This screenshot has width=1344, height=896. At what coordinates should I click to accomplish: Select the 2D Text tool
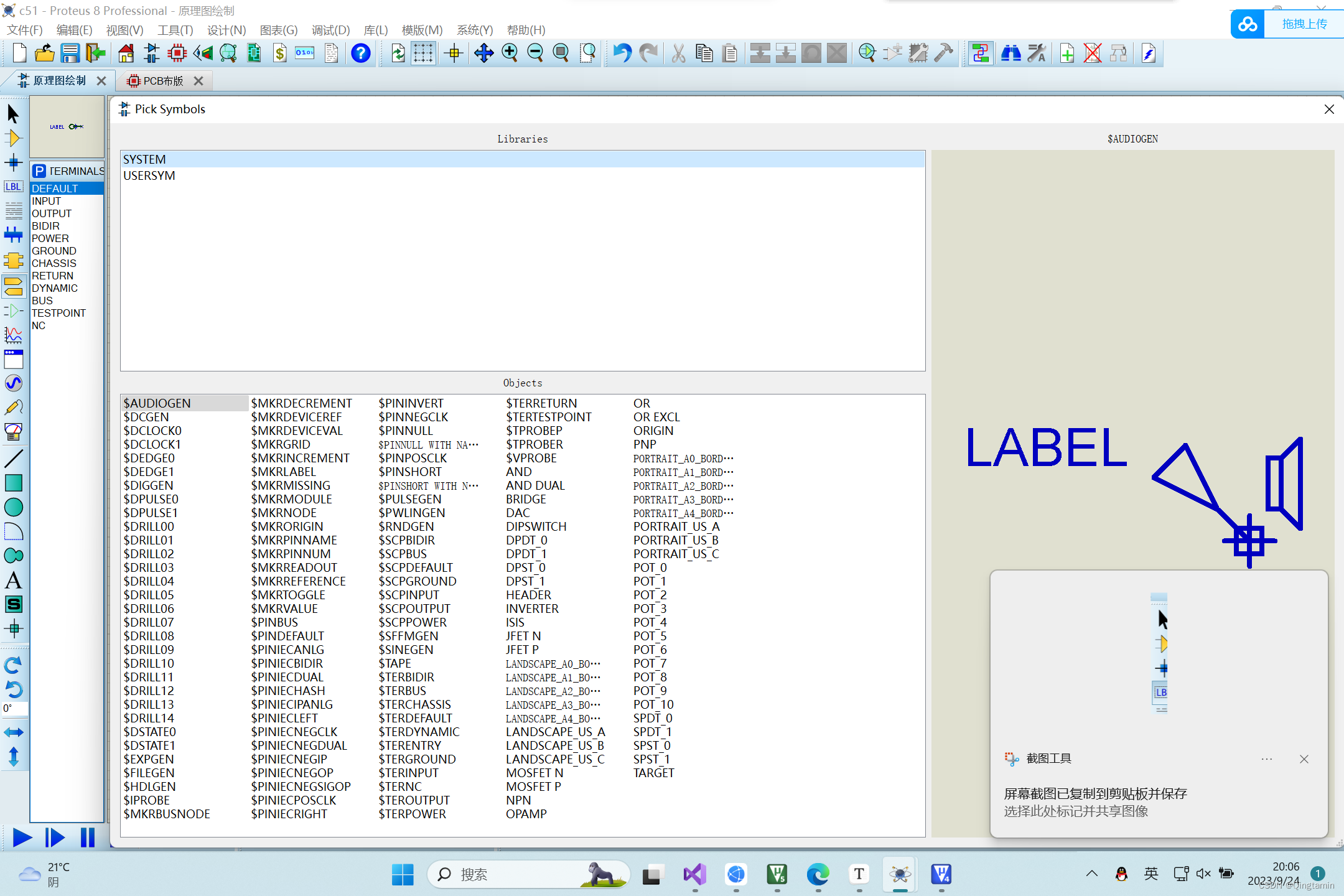click(13, 581)
